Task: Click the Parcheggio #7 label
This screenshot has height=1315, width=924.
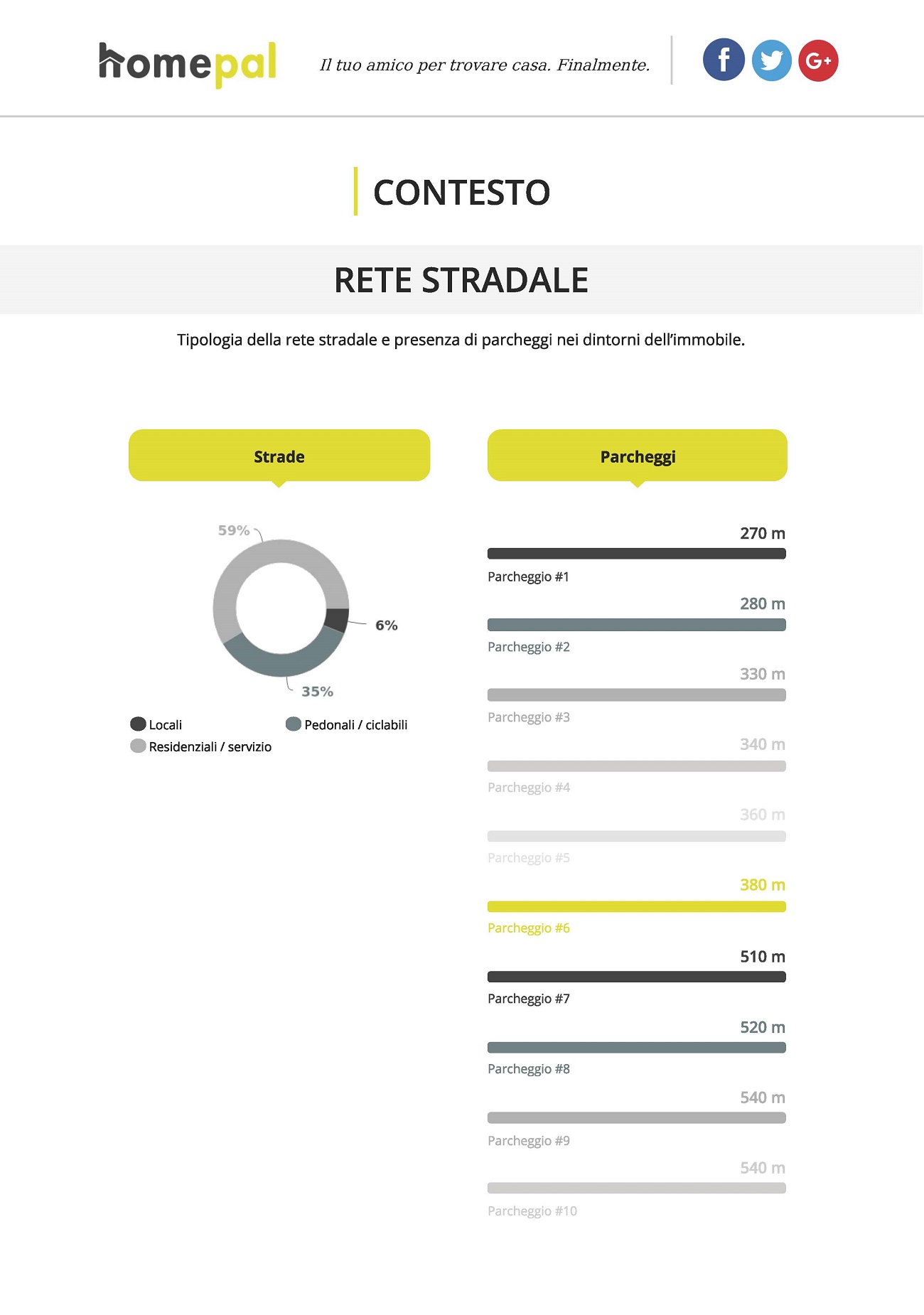Action: (x=529, y=999)
